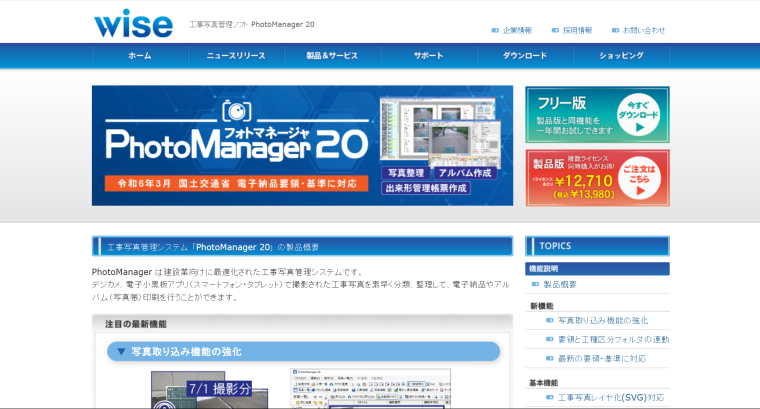The image size is (760, 409).
Task: Go to the ホーム navigation tab
Action: tap(140, 56)
